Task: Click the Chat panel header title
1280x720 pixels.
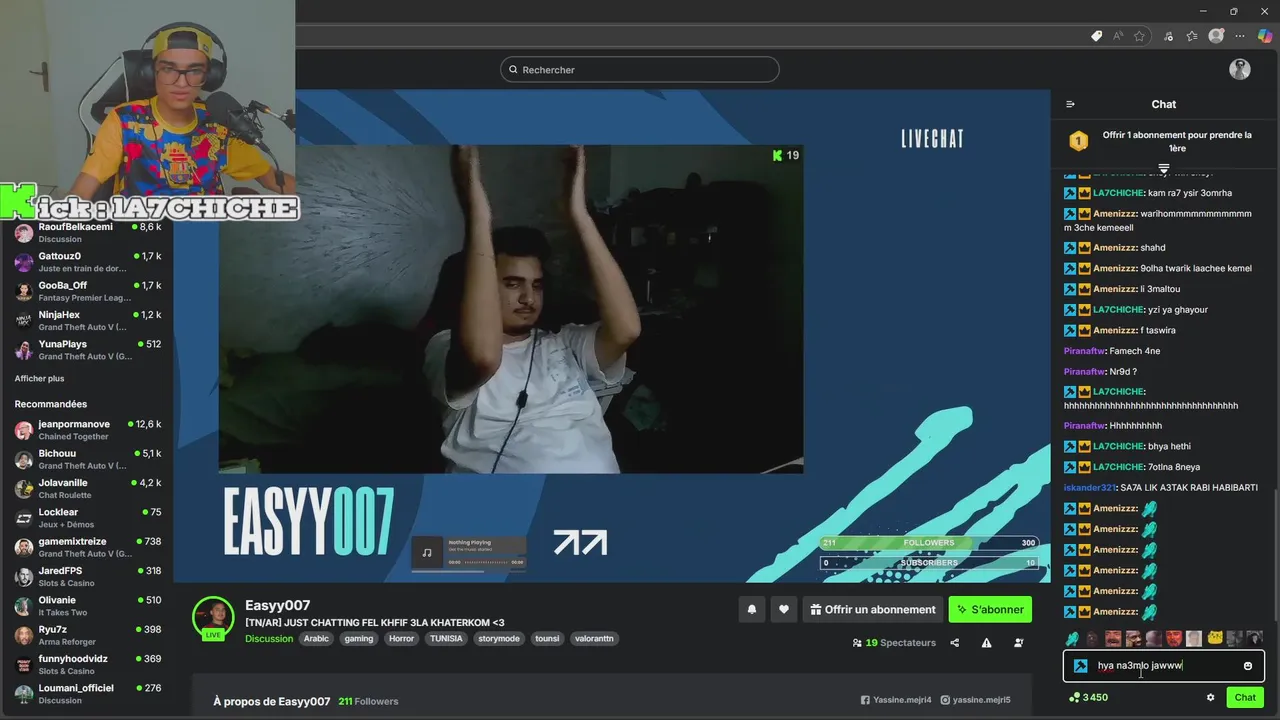Action: click(x=1164, y=104)
